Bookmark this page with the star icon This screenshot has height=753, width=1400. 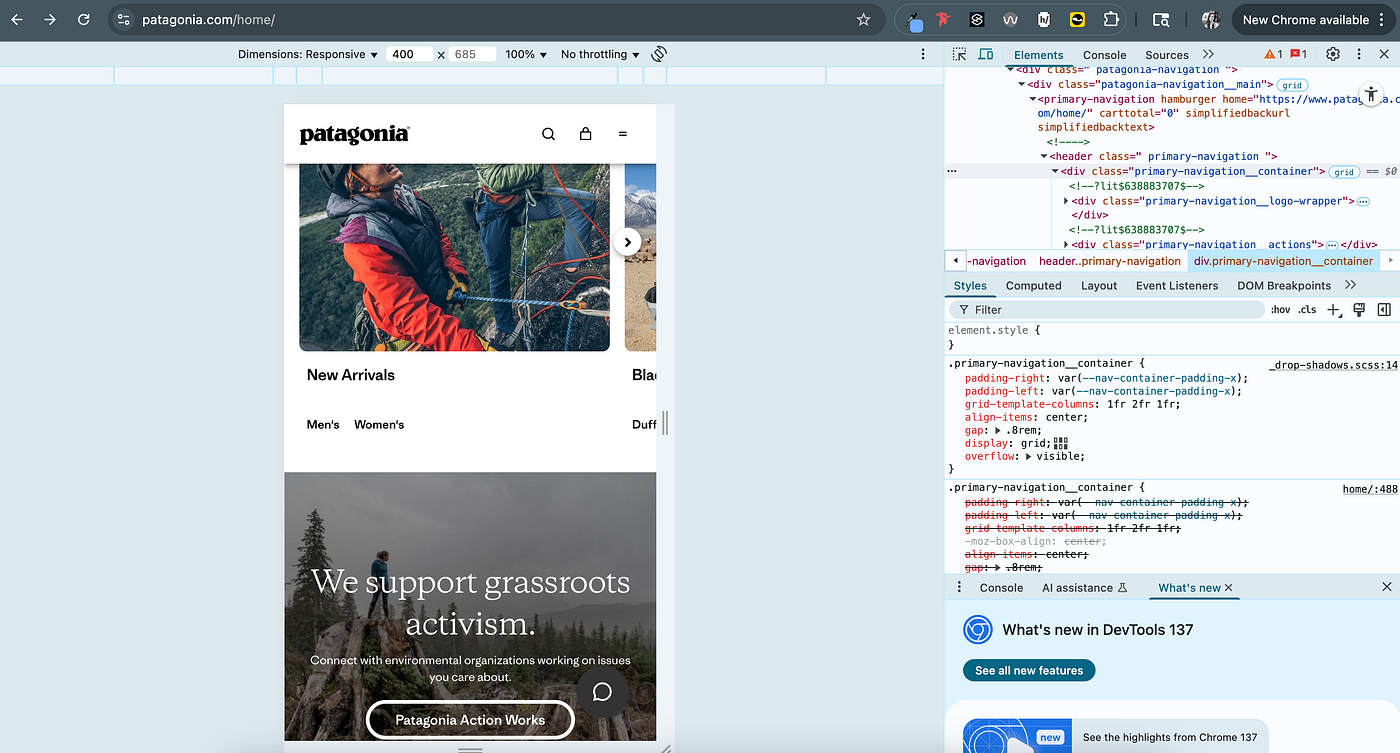click(863, 19)
